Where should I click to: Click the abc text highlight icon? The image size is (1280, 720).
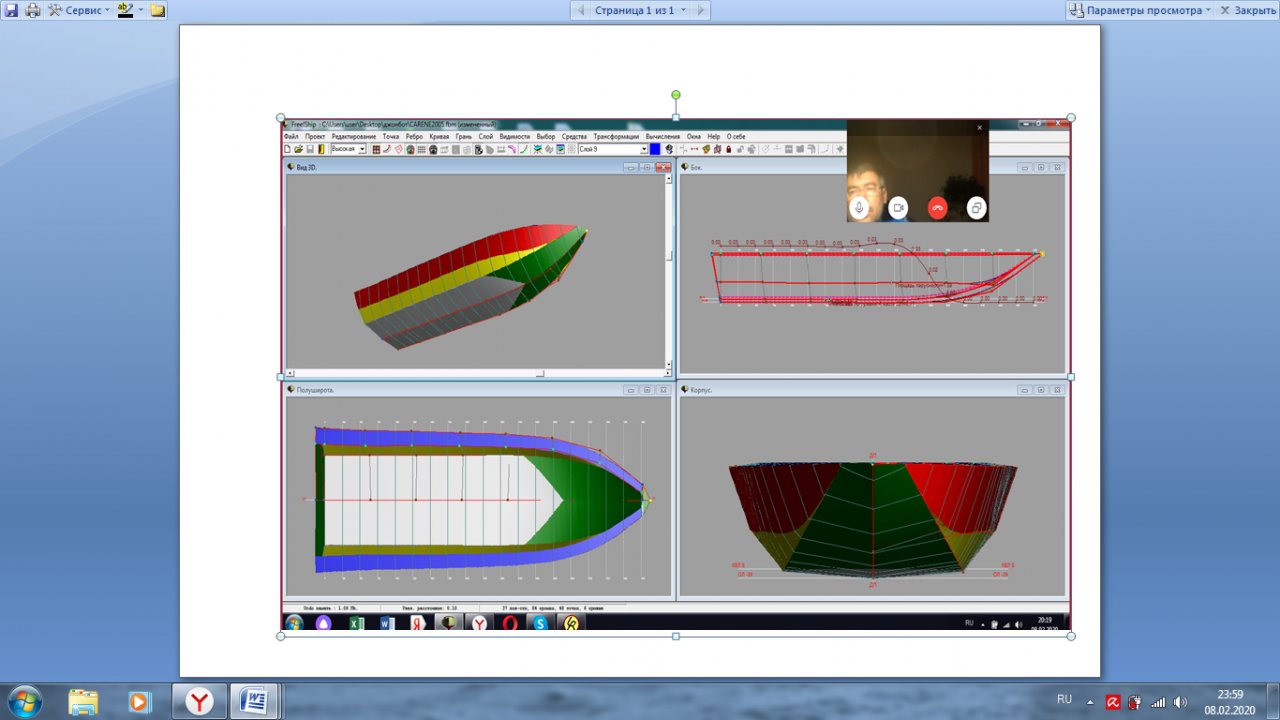pyautogui.click(x=125, y=10)
